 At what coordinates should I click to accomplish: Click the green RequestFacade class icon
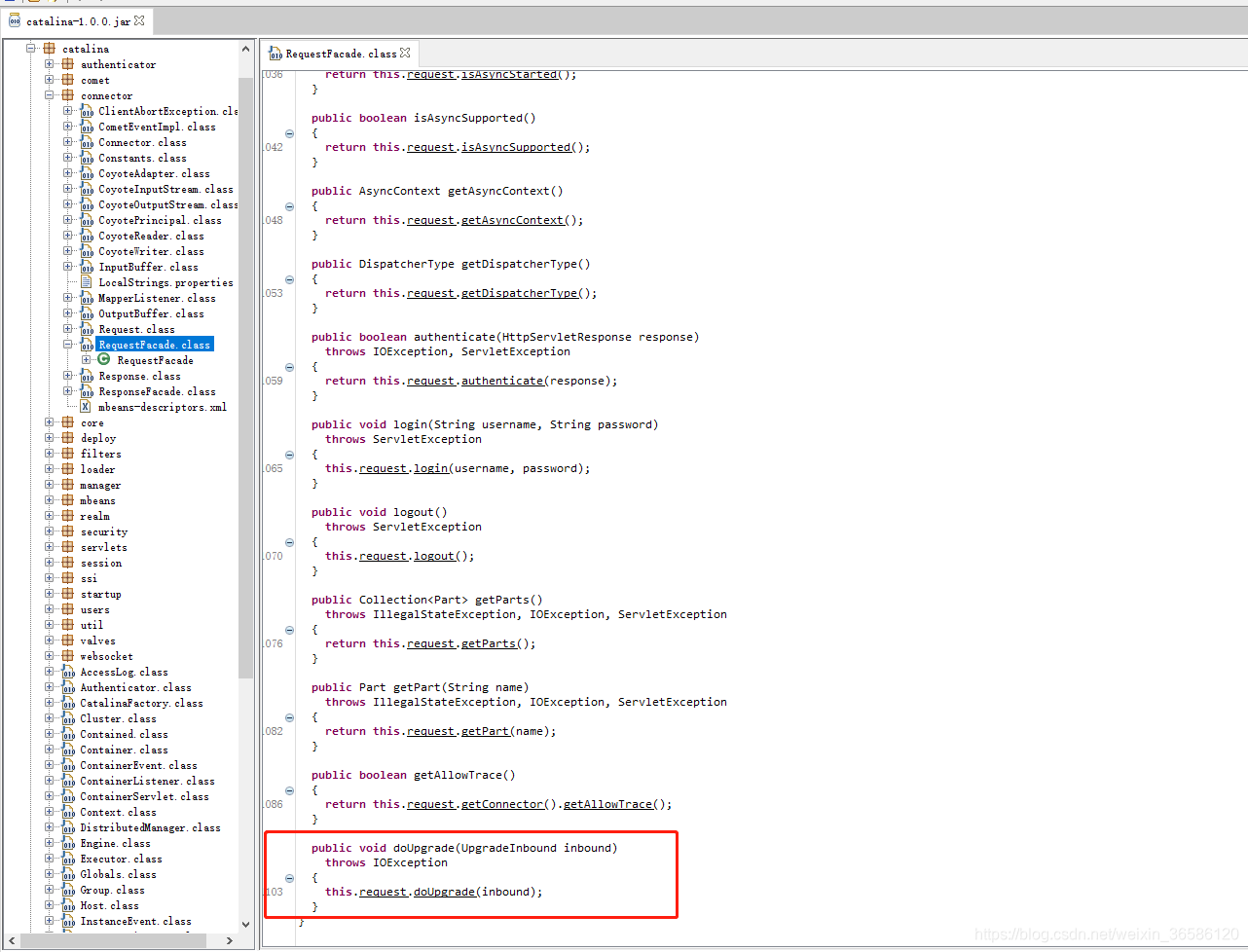coord(104,360)
